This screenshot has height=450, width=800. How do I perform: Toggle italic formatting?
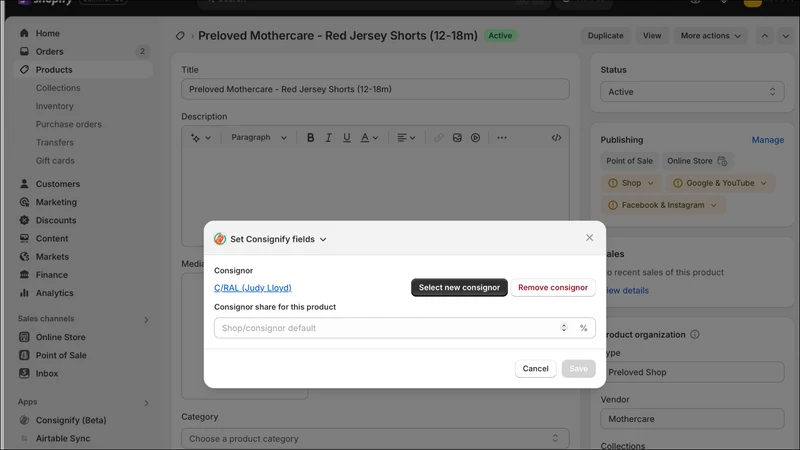[x=329, y=138]
